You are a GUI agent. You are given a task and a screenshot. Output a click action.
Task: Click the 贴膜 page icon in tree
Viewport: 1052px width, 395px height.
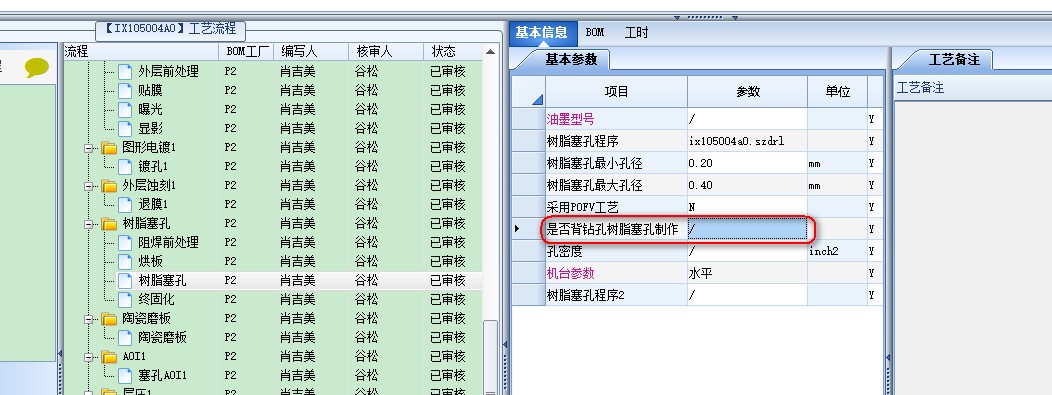pos(125,90)
